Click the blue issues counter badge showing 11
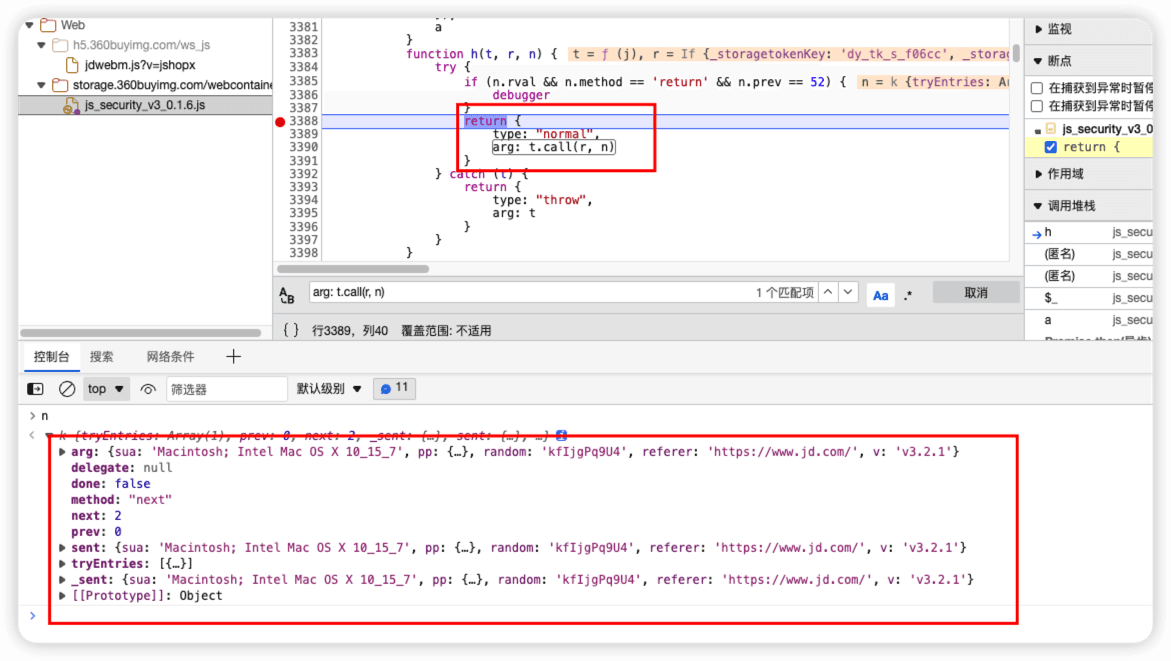The height and width of the screenshot is (661, 1171). click(394, 388)
